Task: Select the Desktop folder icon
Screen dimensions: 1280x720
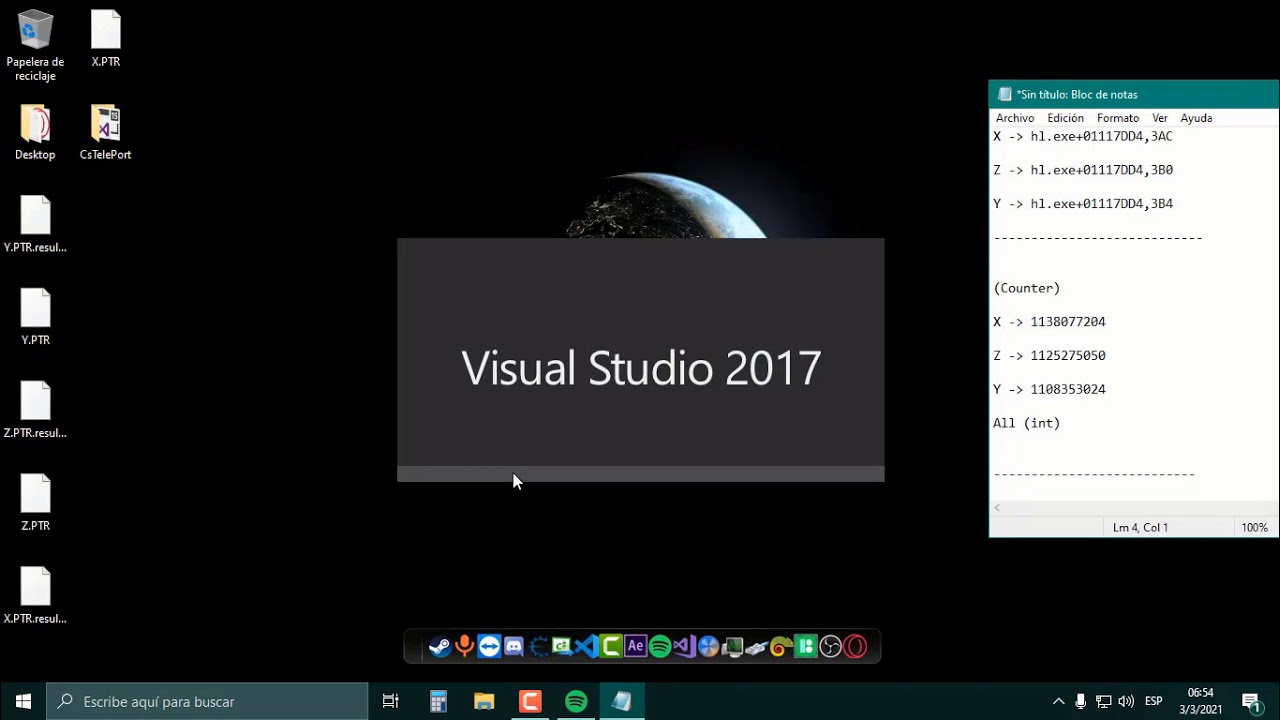Action: (35, 132)
